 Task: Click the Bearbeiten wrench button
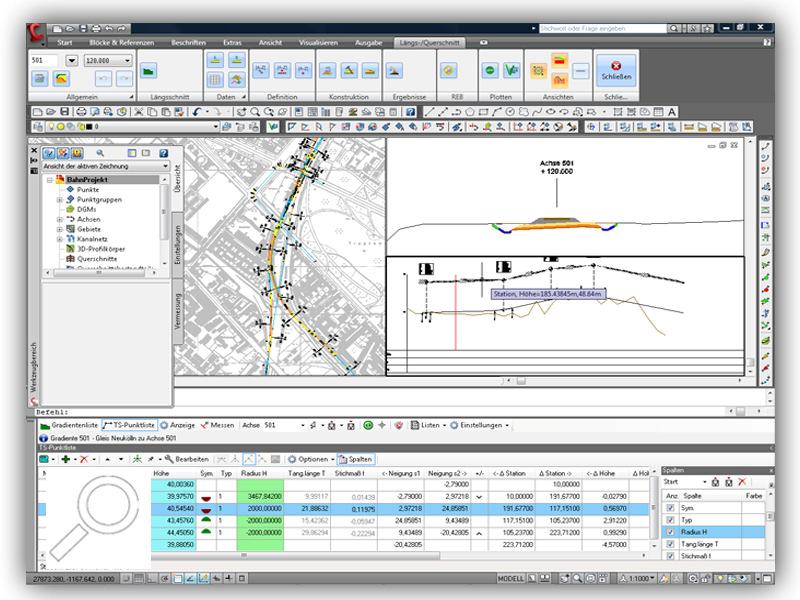pos(186,459)
